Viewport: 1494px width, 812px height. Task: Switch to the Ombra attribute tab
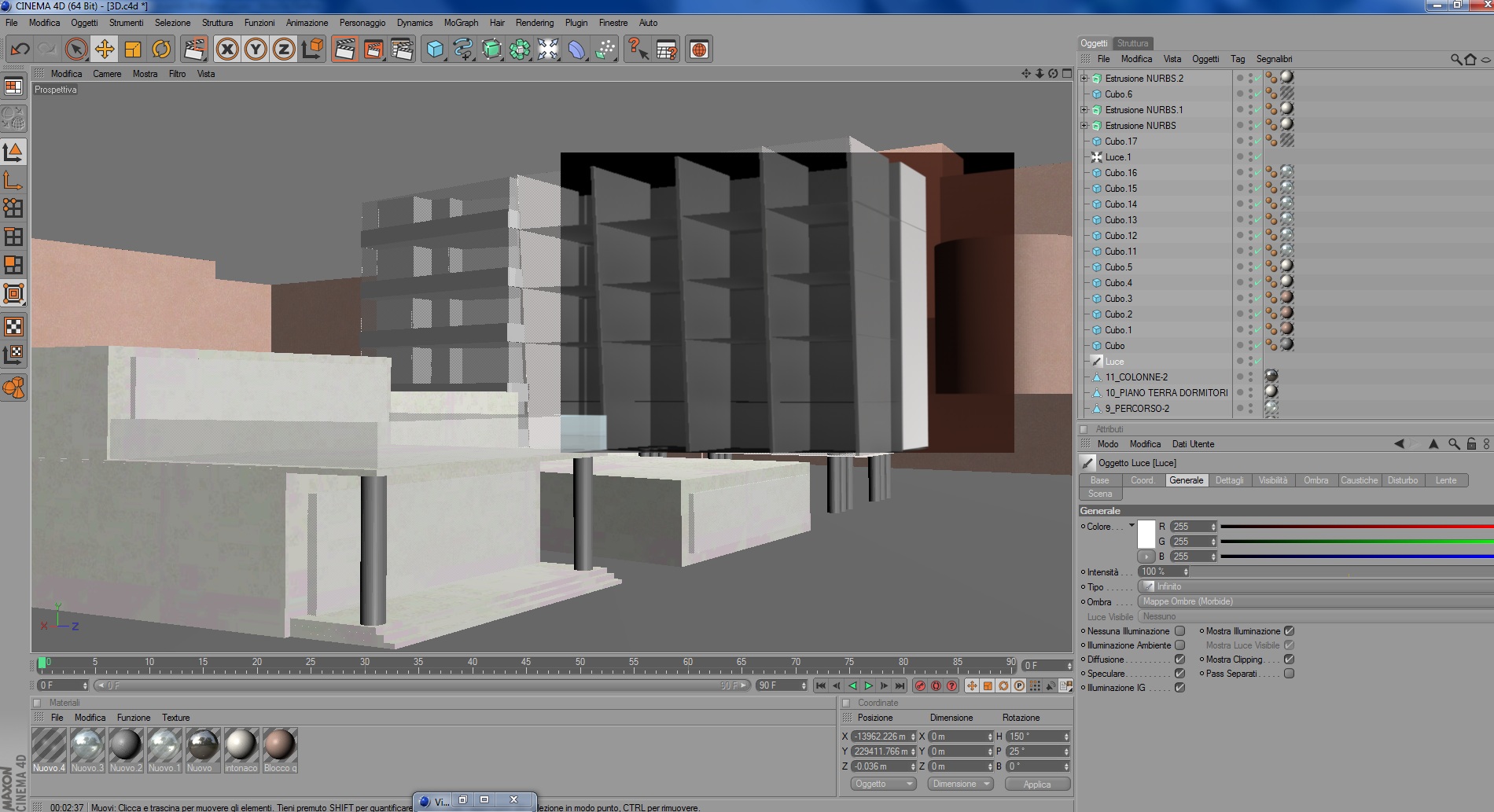point(1316,480)
